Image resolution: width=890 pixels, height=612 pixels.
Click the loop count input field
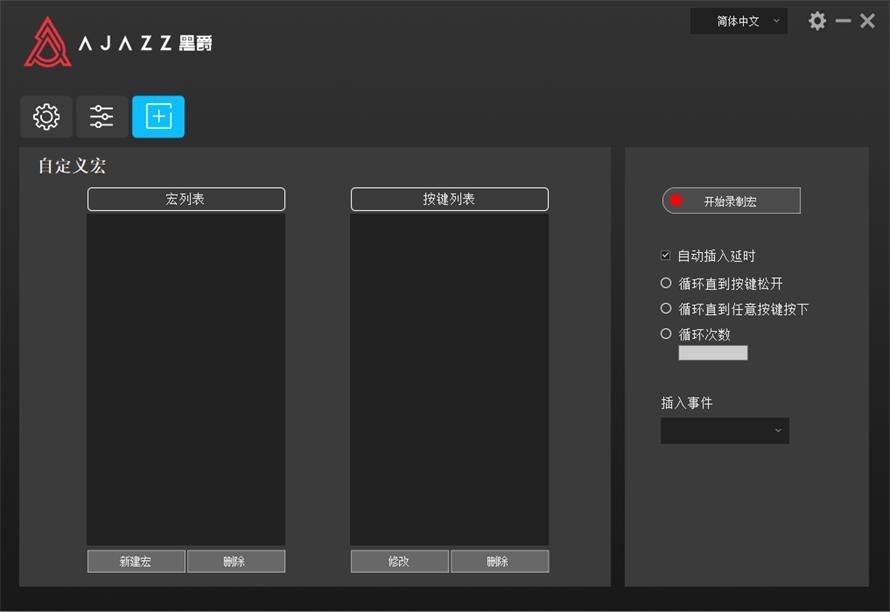[712, 352]
